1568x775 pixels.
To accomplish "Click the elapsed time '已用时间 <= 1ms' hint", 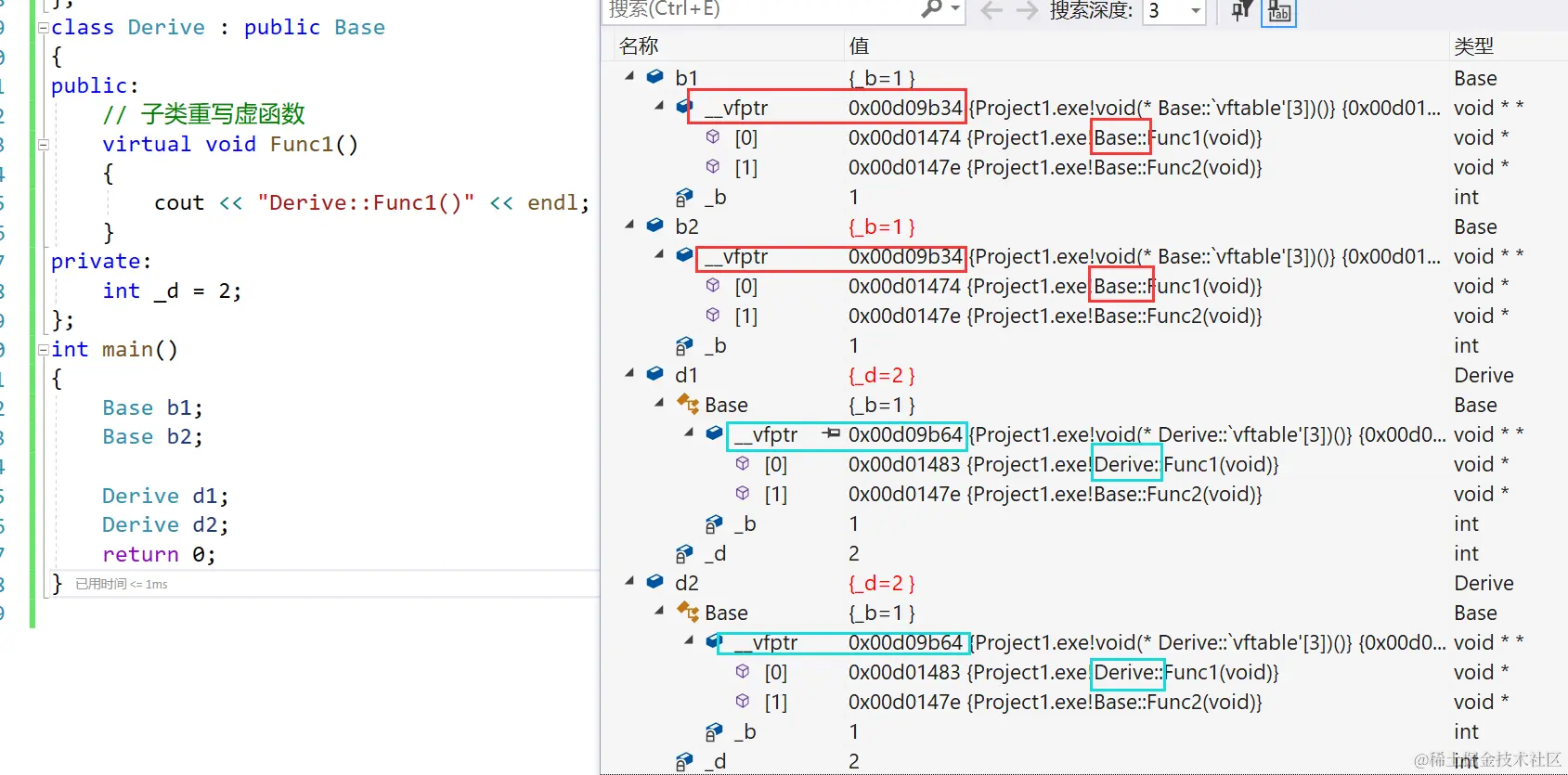I will (122, 584).
